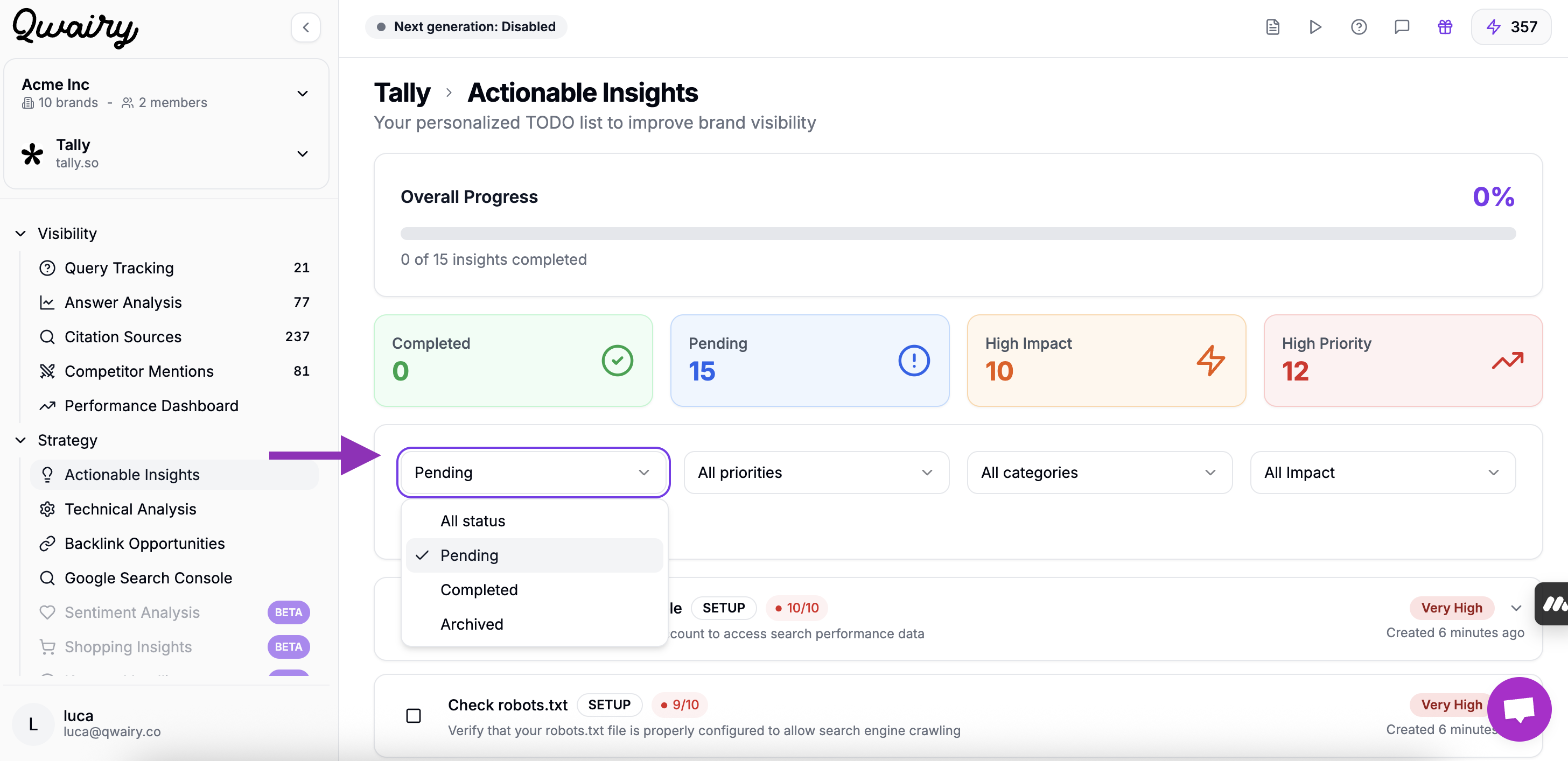The image size is (1568, 761).
Task: Click the Next generation: Disabled pill
Action: tap(466, 27)
